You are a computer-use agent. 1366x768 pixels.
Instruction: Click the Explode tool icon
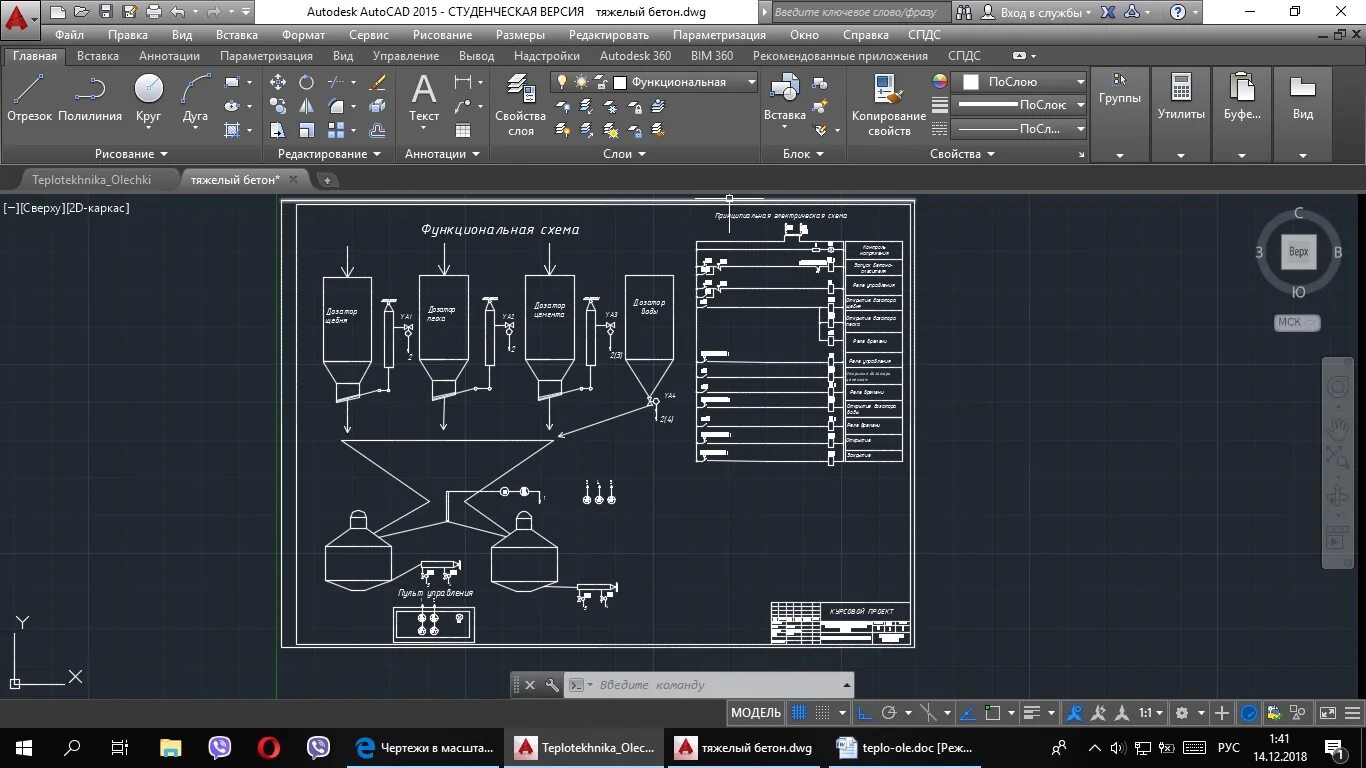pyautogui.click(x=377, y=106)
